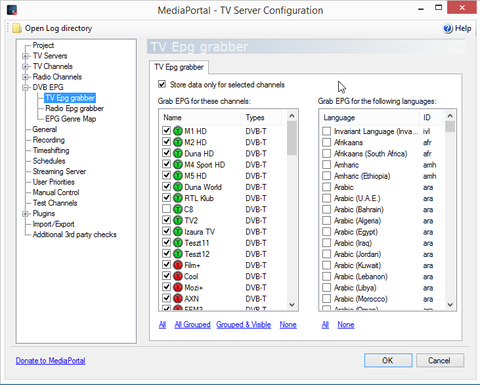The image size is (480, 385).
Task: Click the None link under languages list
Action: pos(346,325)
